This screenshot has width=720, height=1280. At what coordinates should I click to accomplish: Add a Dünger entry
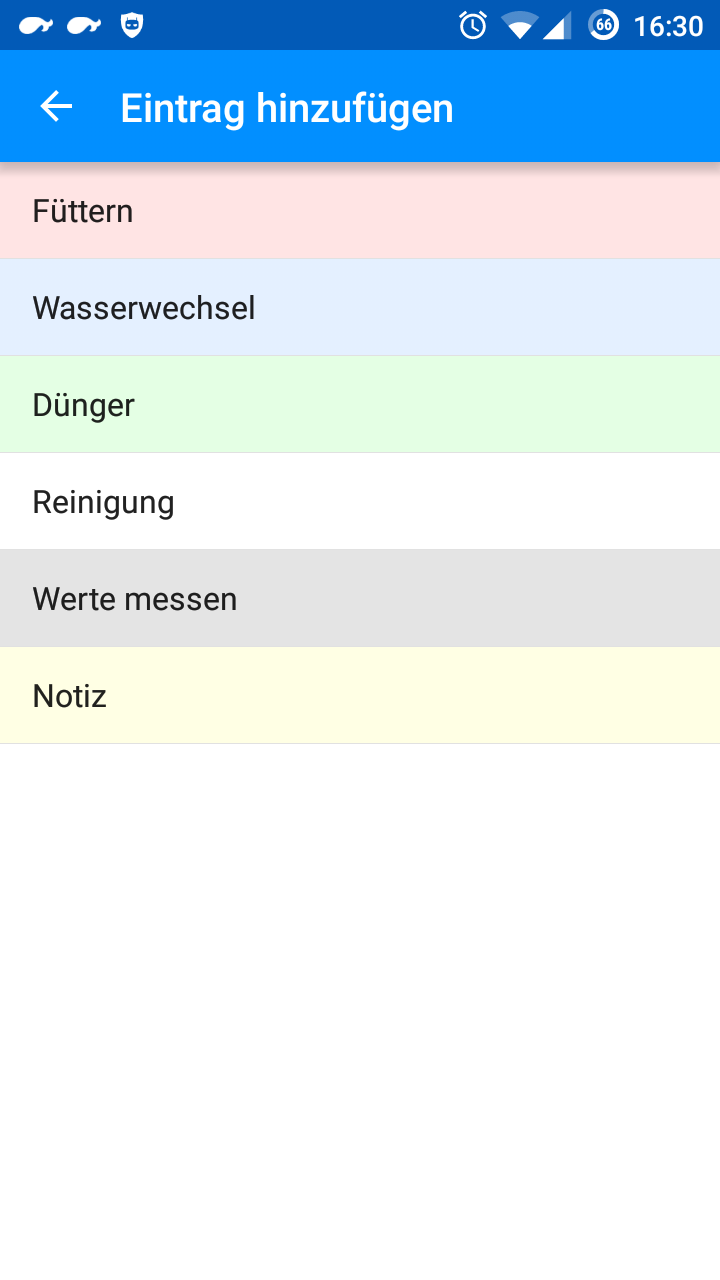360,405
